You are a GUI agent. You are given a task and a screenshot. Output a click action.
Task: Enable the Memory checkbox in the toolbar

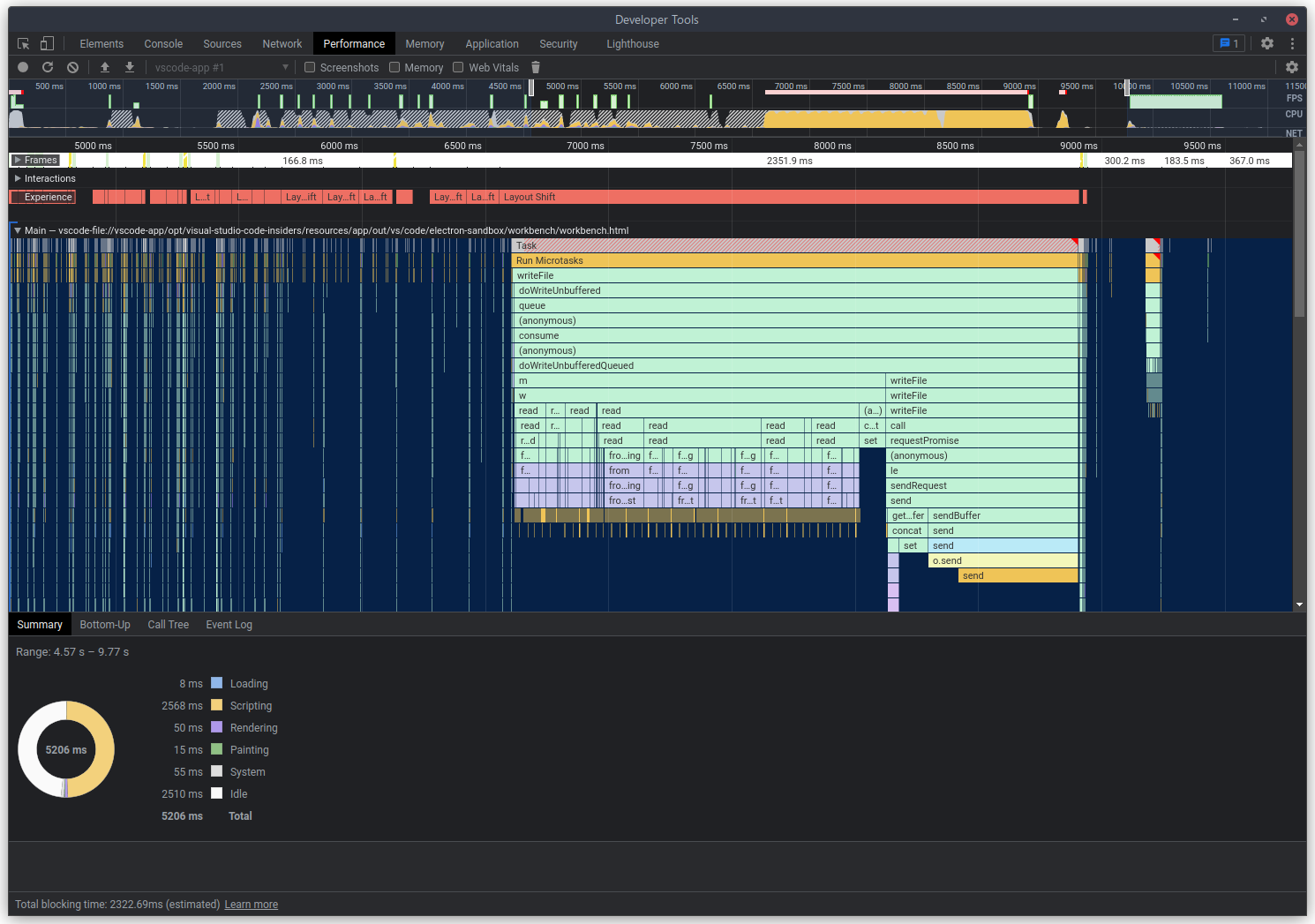(x=394, y=67)
